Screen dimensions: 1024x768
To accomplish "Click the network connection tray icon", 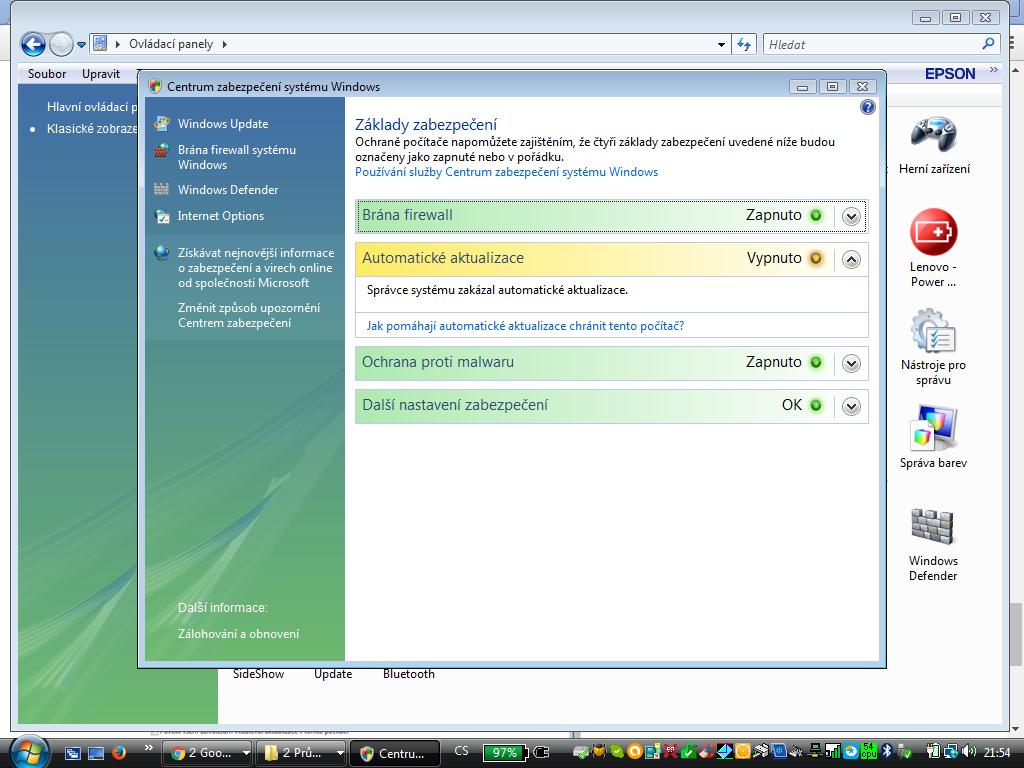I will pos(952,752).
